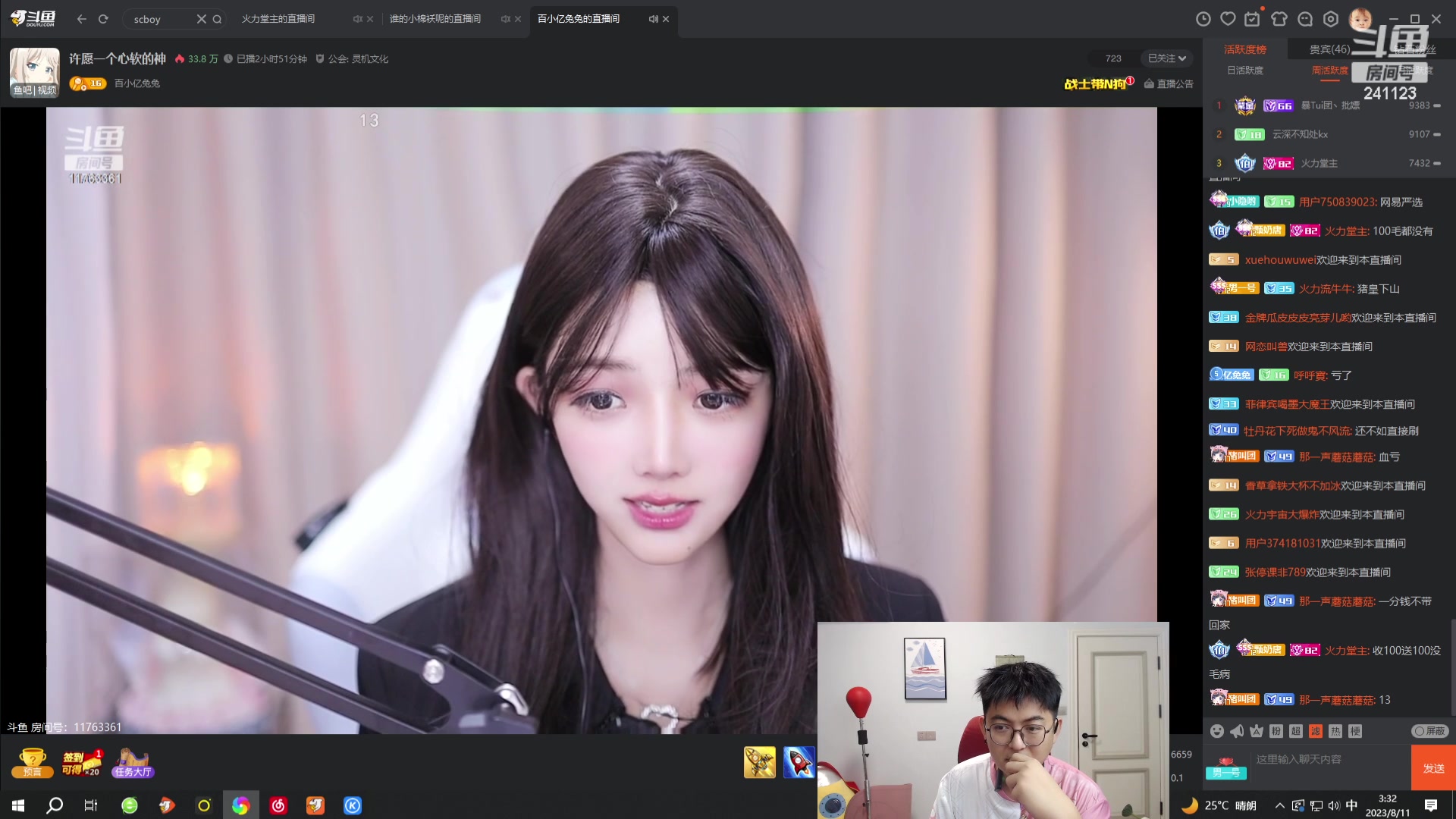The width and height of the screenshot is (1456, 819).
Task: Click the streamer name 百小亿兔兔
Action: point(137,83)
